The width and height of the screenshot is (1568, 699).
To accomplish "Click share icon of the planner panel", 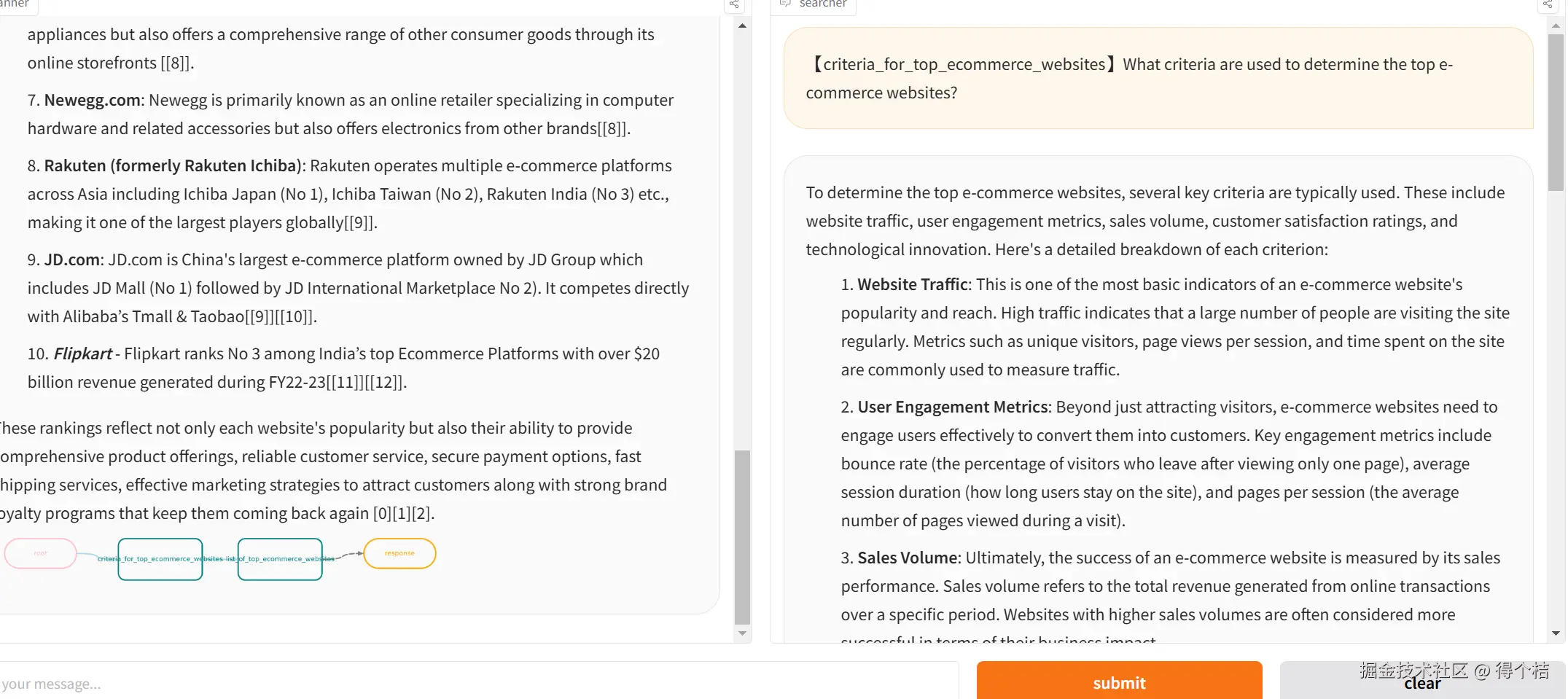I will [734, 4].
